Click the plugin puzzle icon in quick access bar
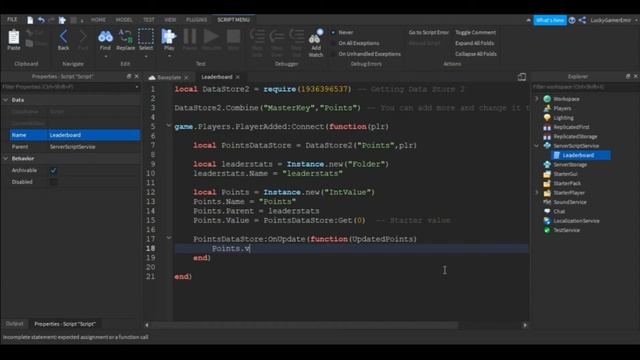 click(62, 20)
